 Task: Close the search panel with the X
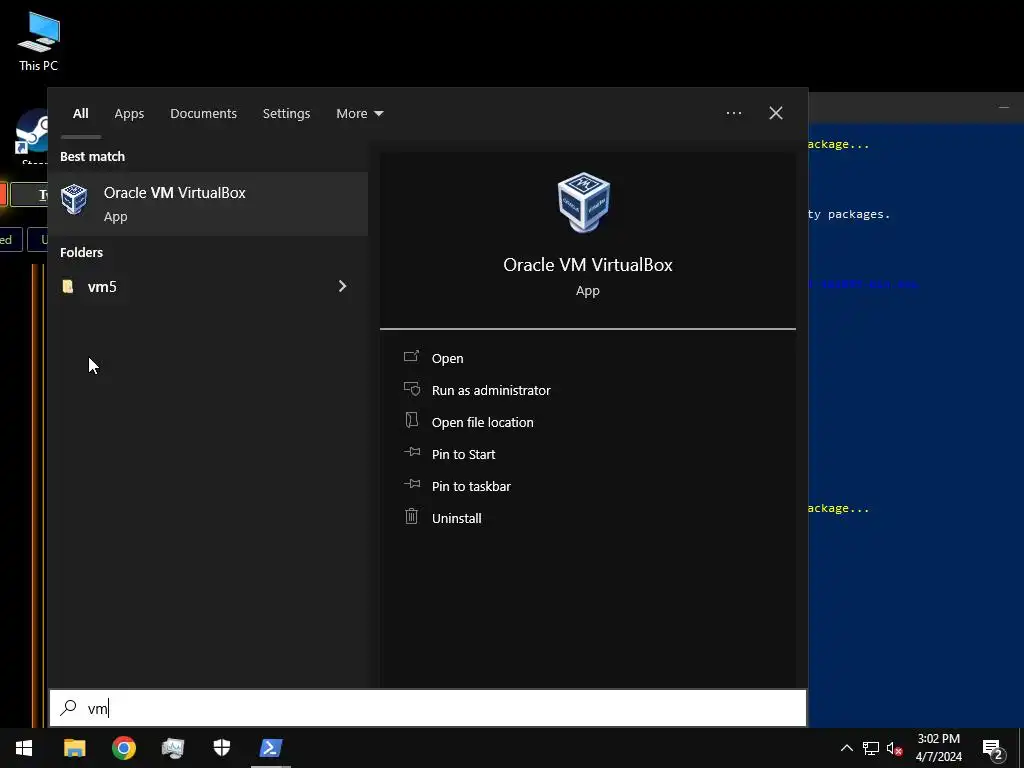[x=776, y=113]
